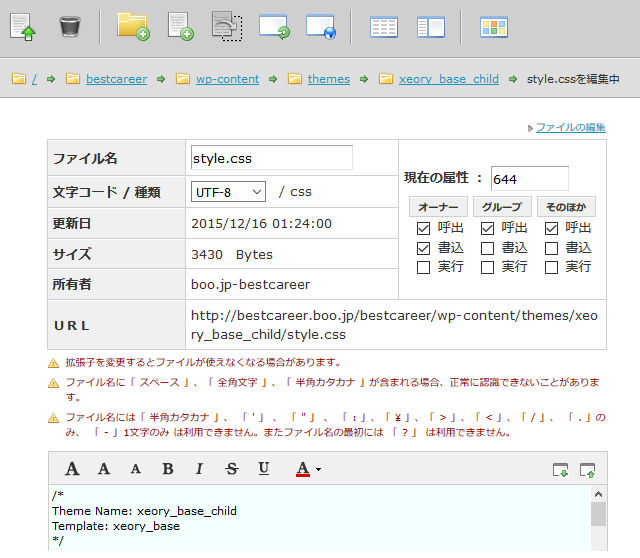Apply medium font size A icon
640x558 pixels.
point(104,469)
